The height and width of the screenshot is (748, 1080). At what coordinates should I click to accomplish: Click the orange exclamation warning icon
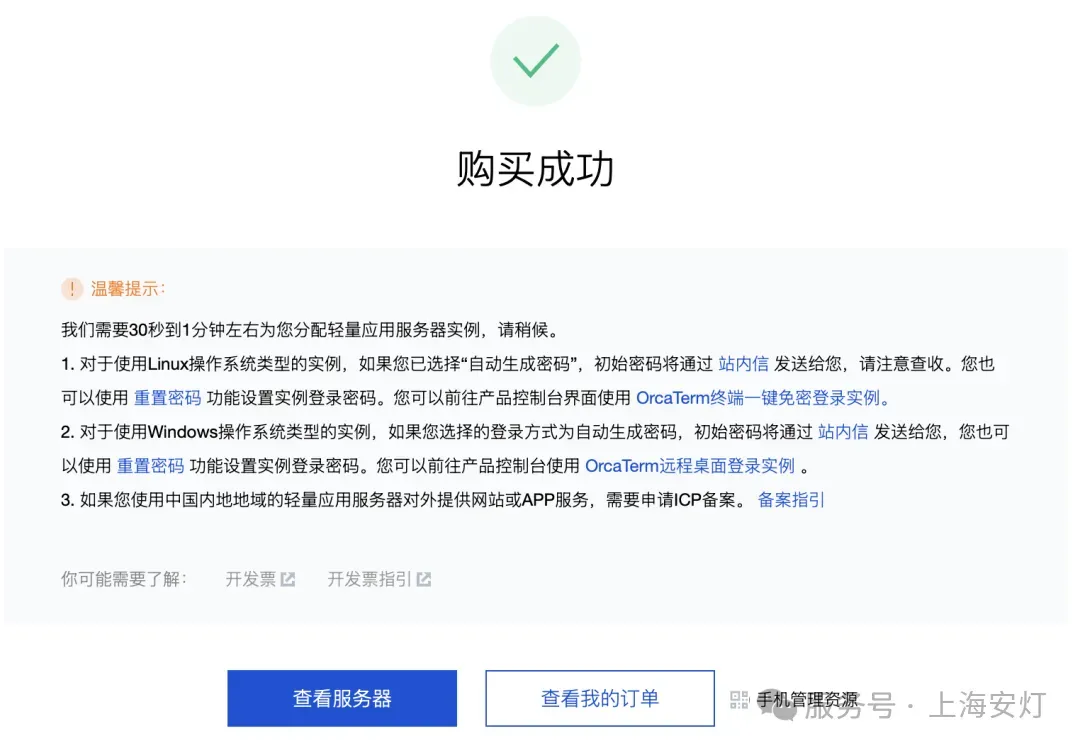click(x=72, y=289)
